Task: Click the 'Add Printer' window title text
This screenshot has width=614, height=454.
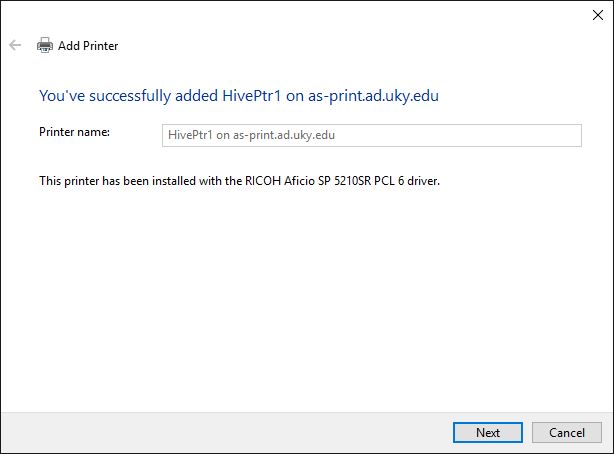Action: point(88,46)
